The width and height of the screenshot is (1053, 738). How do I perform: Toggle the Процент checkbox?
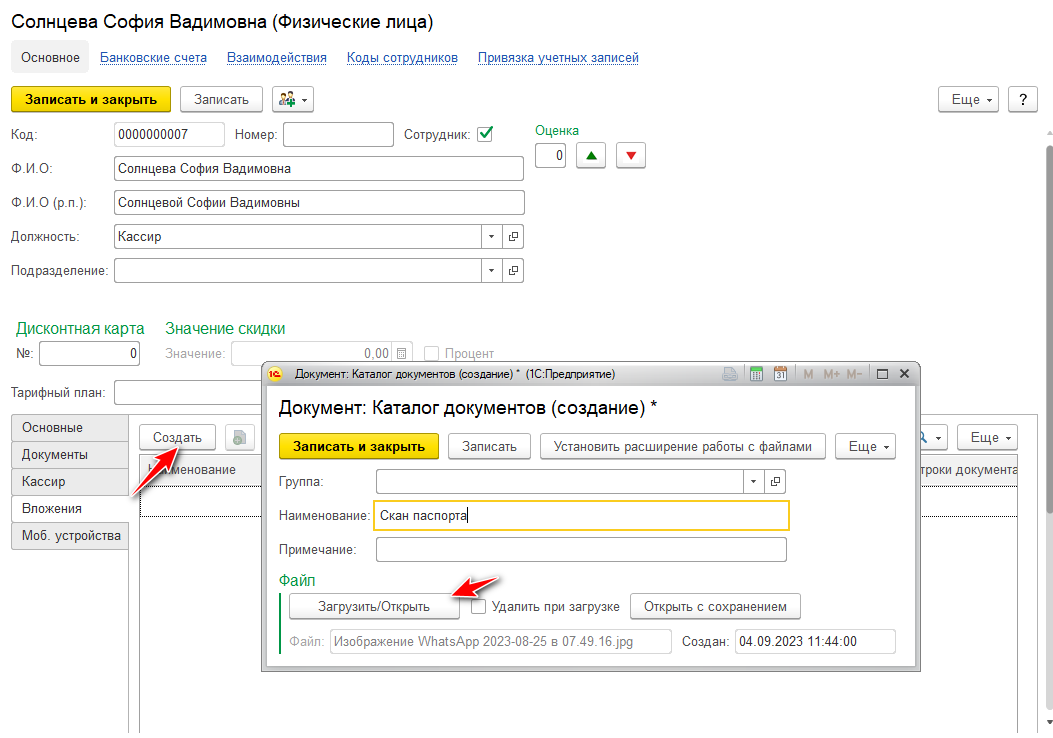coord(432,353)
